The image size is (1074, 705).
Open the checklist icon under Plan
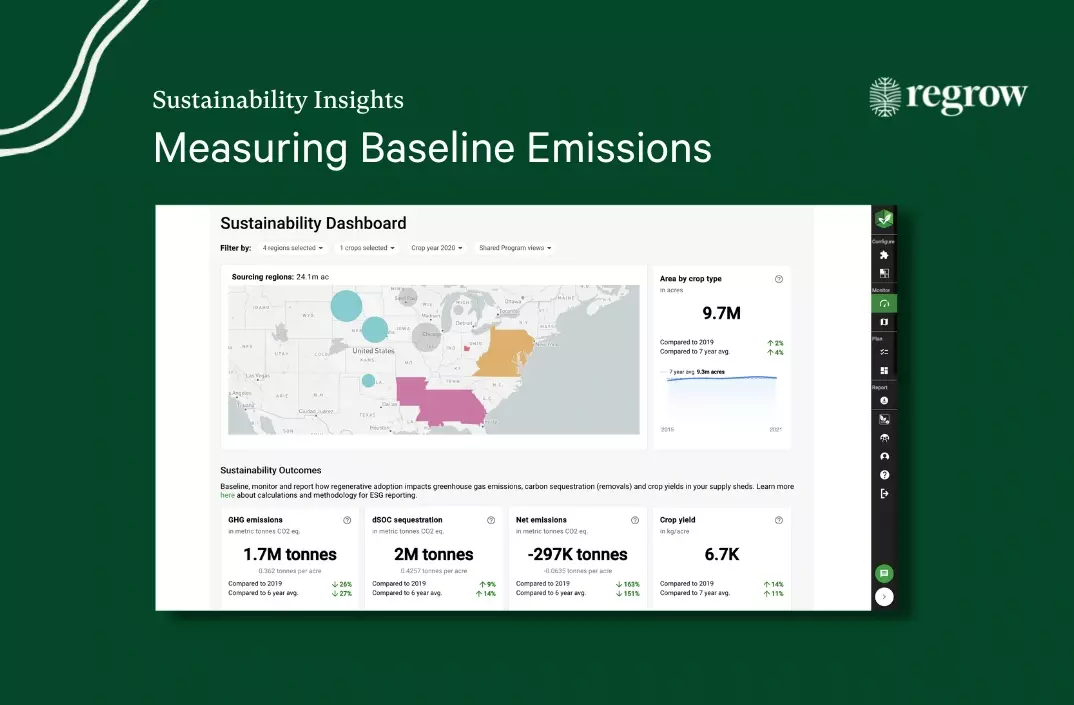[x=884, y=352]
